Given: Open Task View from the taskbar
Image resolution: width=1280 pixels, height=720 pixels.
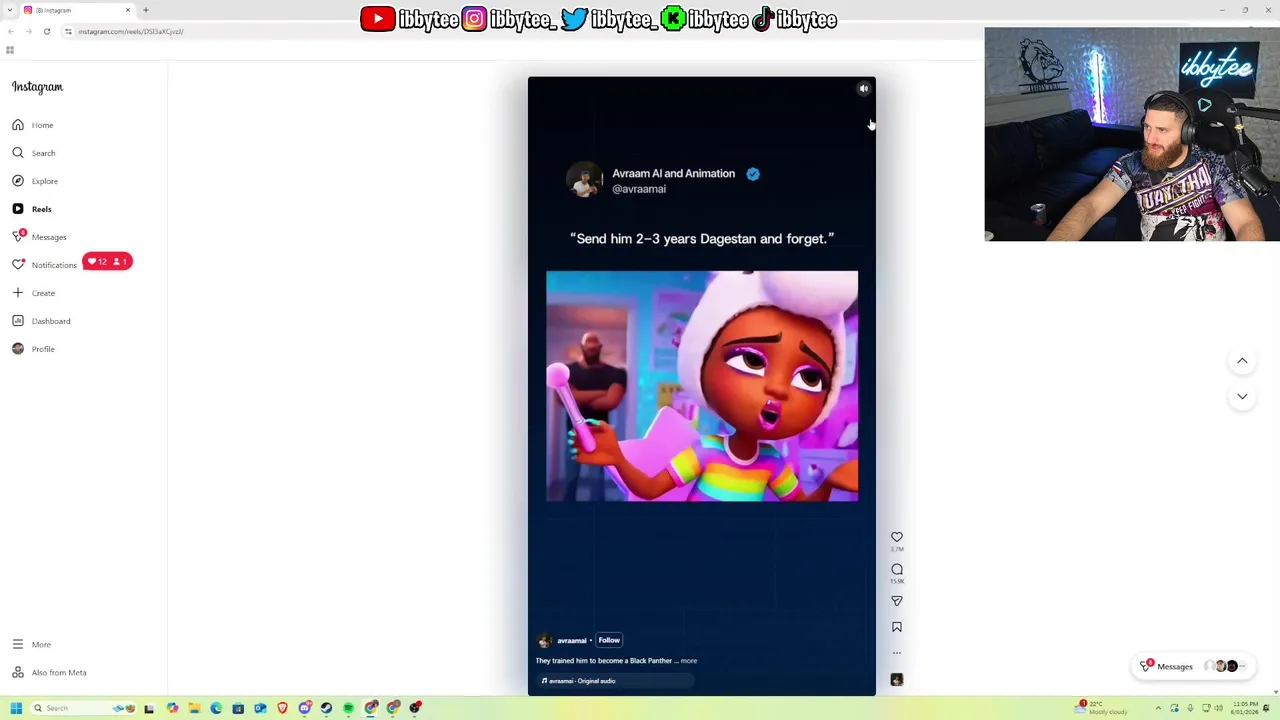Looking at the screenshot, I should (x=149, y=708).
